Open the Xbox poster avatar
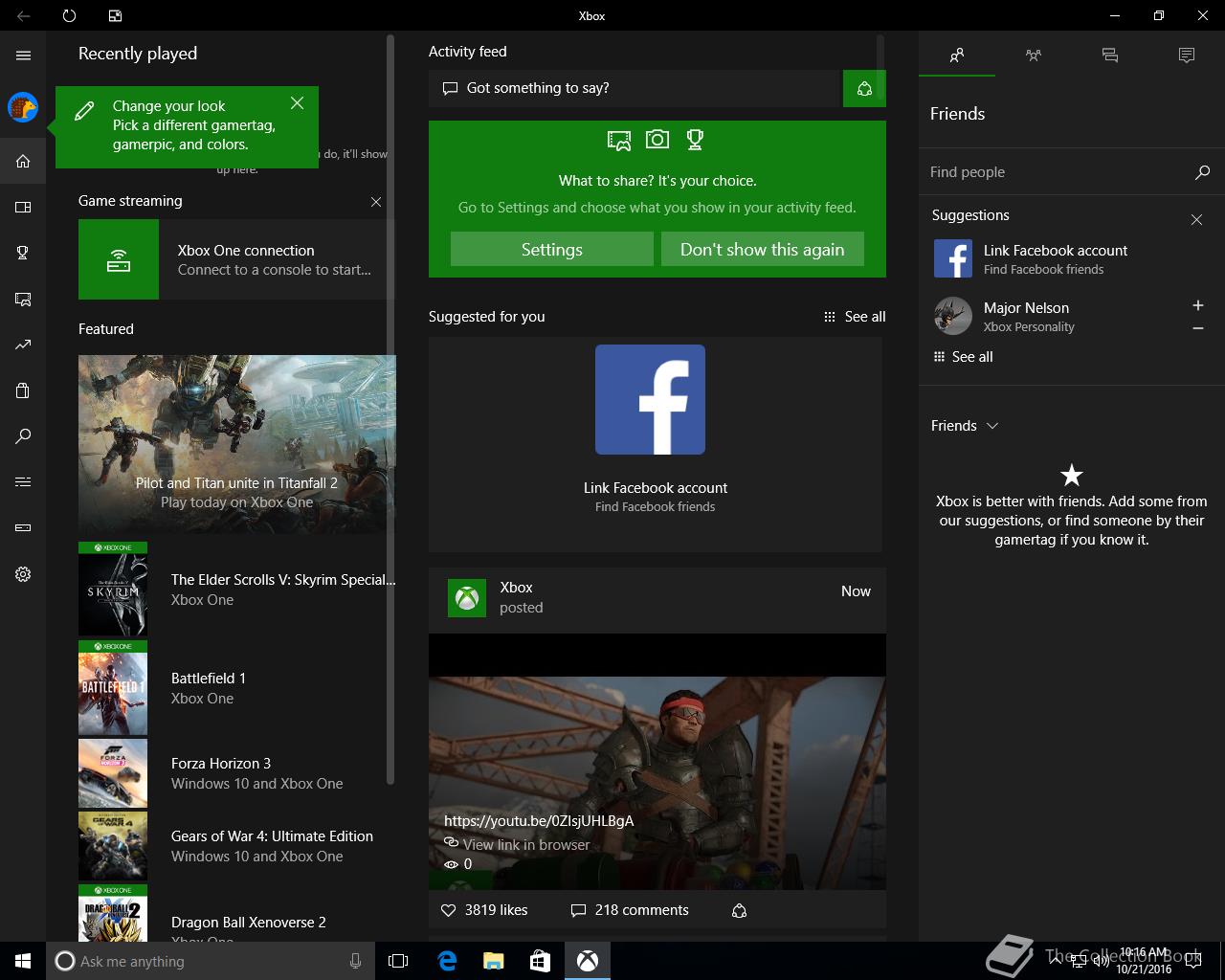Image resolution: width=1225 pixels, height=980 pixels. (467, 598)
